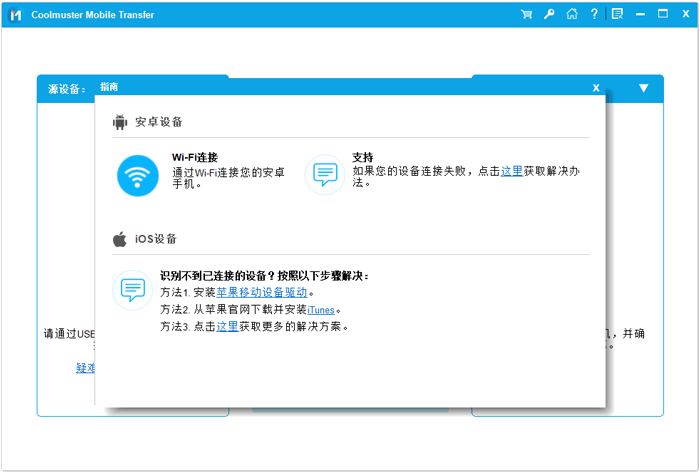
Task: Click the key registration icon
Action: 549,14
